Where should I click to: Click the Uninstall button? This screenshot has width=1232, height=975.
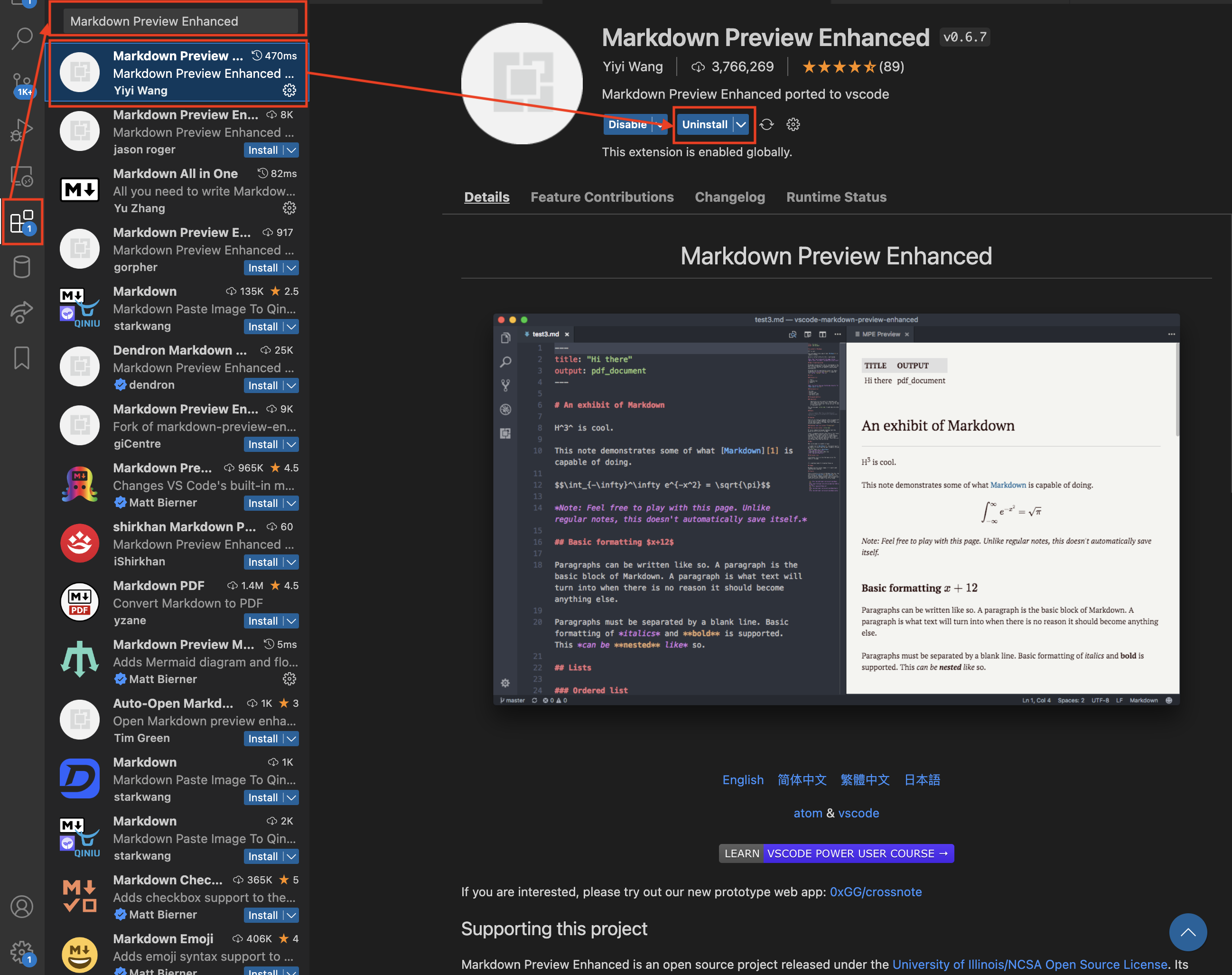[x=705, y=124]
